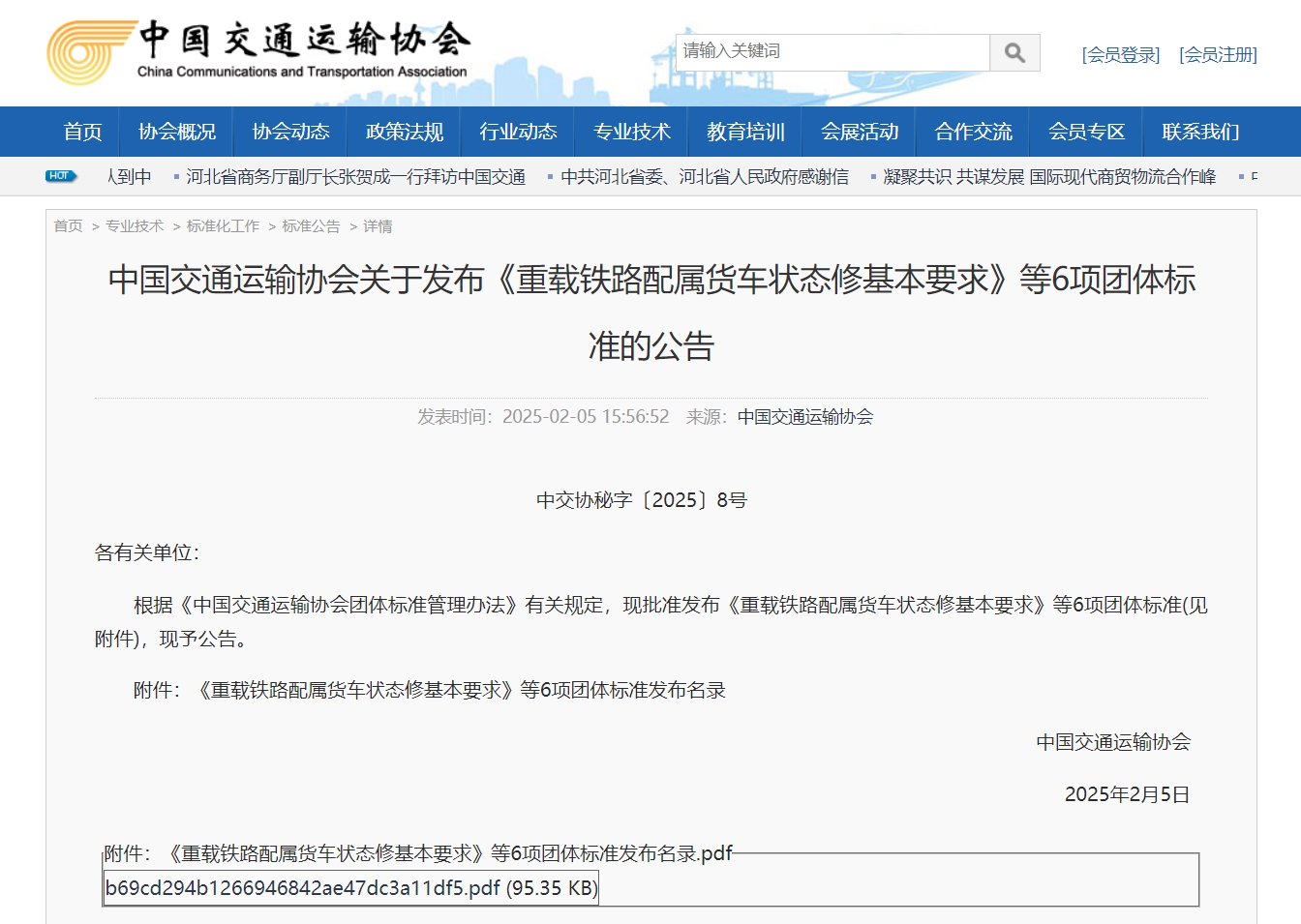Open the 协会概况 navigation menu
Screen dimensions: 1301x924
[177, 132]
